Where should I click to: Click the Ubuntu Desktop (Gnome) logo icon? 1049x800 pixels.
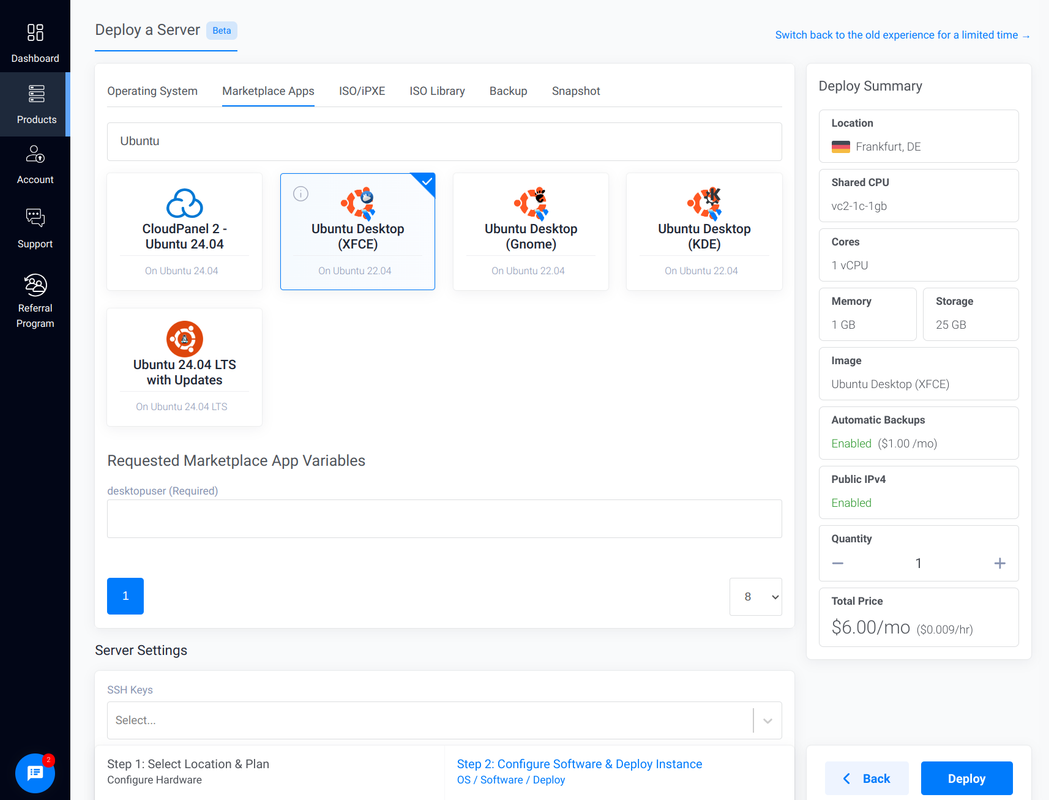tap(531, 203)
